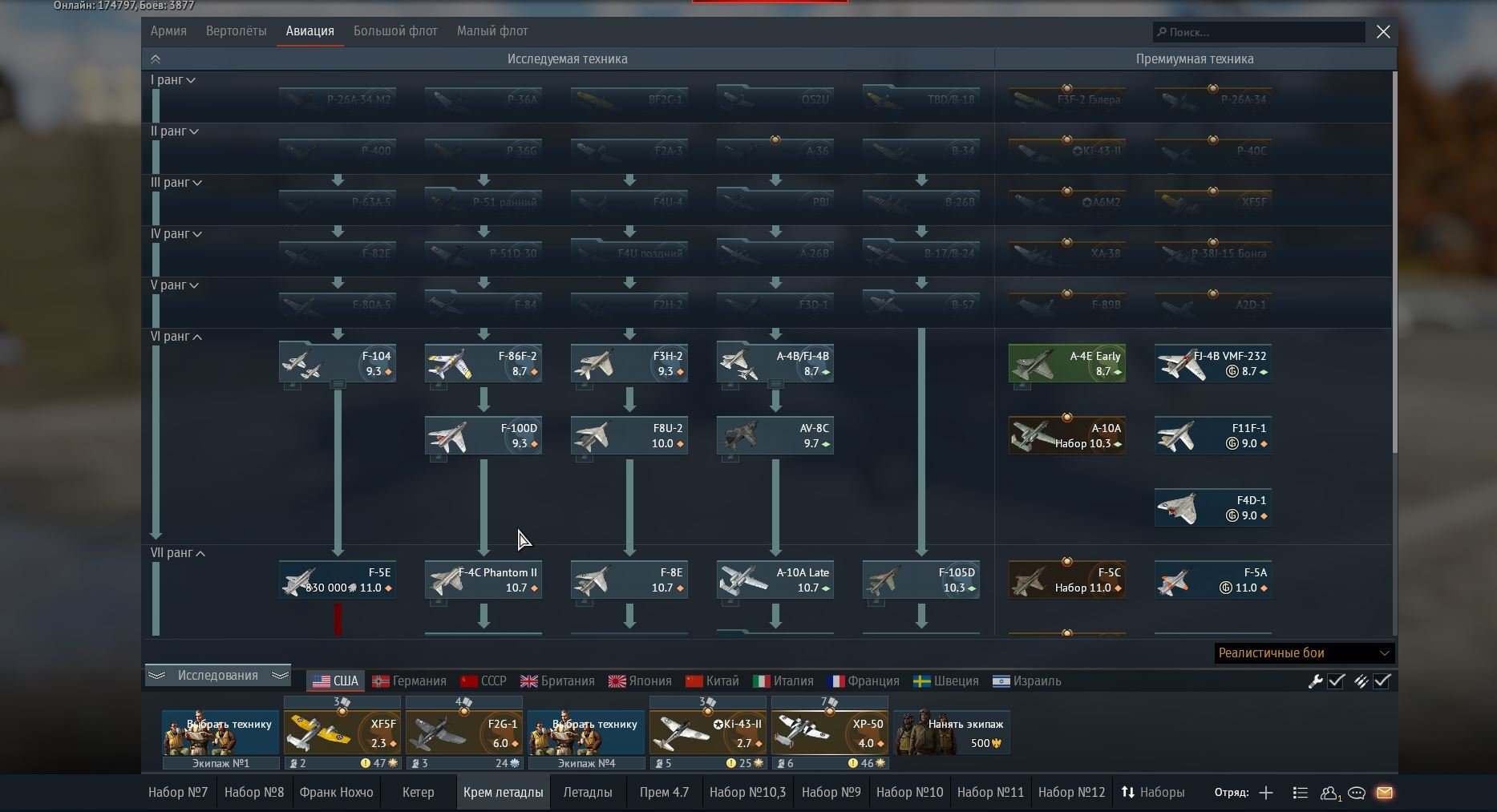Click the Наборы presets button
1497x812 pixels.
[x=1152, y=793]
